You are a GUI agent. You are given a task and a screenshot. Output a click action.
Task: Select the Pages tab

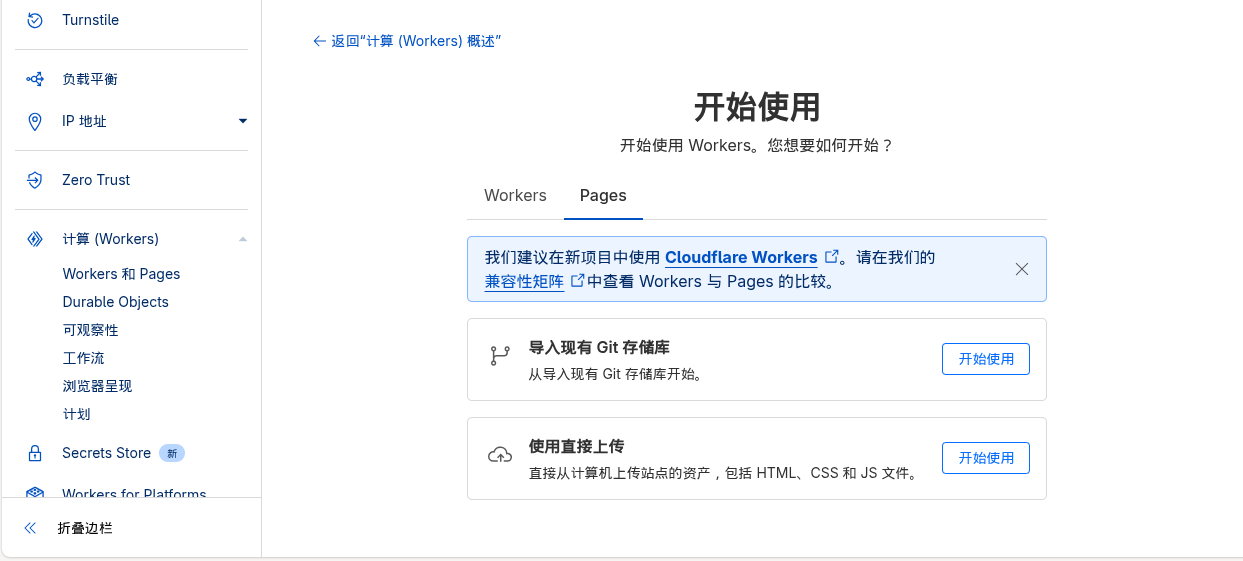click(x=603, y=195)
